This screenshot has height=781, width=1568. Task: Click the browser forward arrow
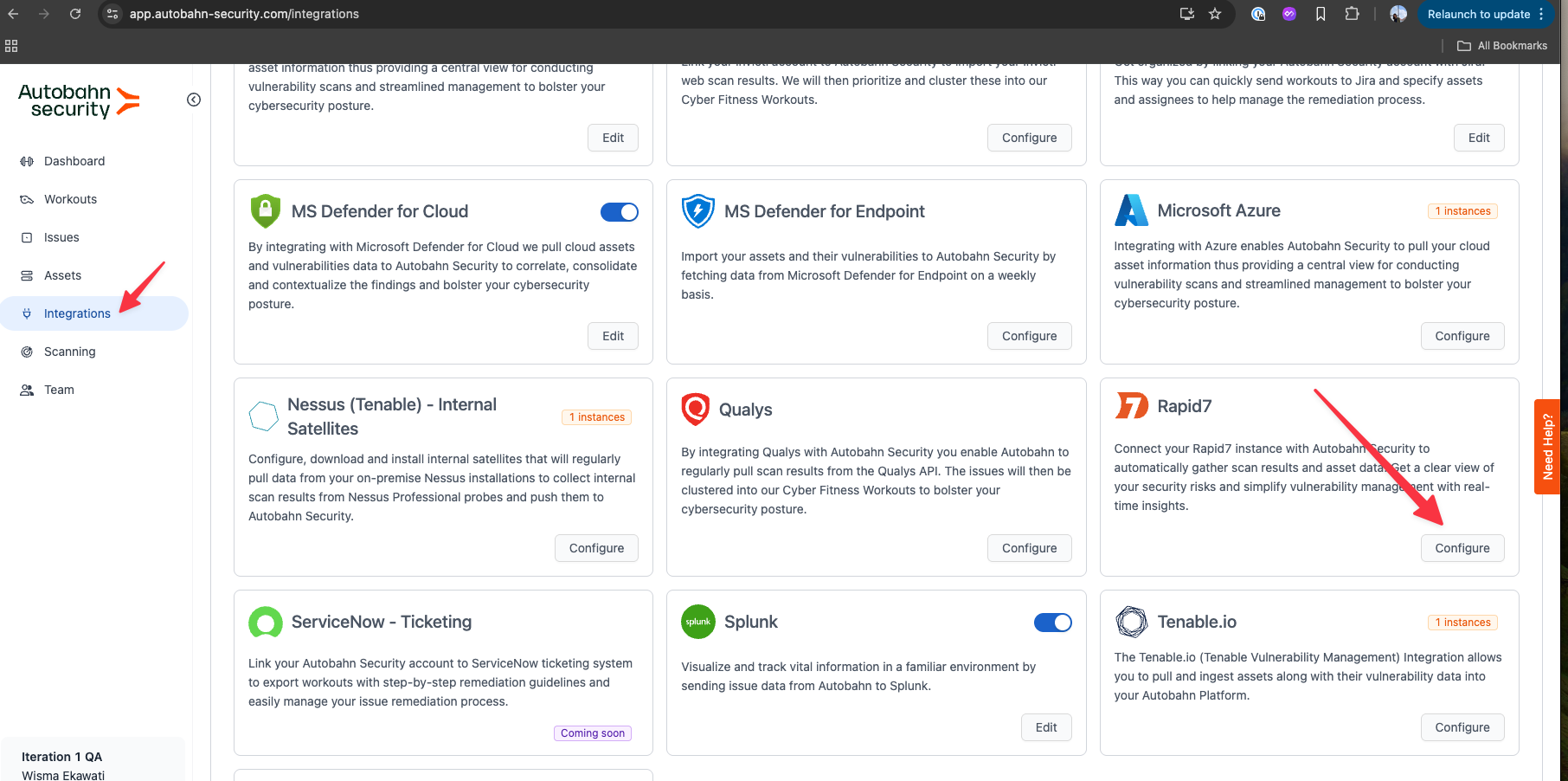point(44,14)
